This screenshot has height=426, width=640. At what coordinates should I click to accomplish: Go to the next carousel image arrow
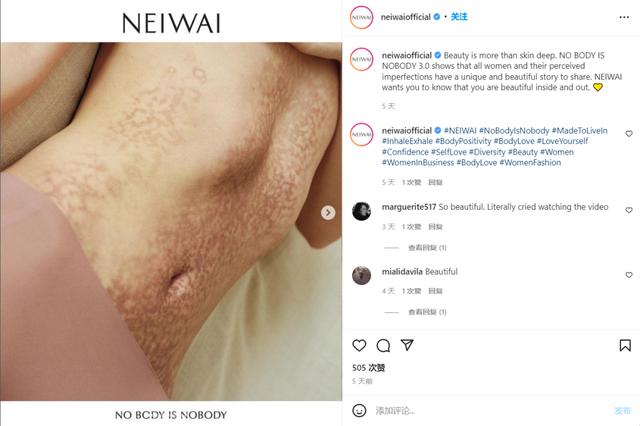click(328, 213)
